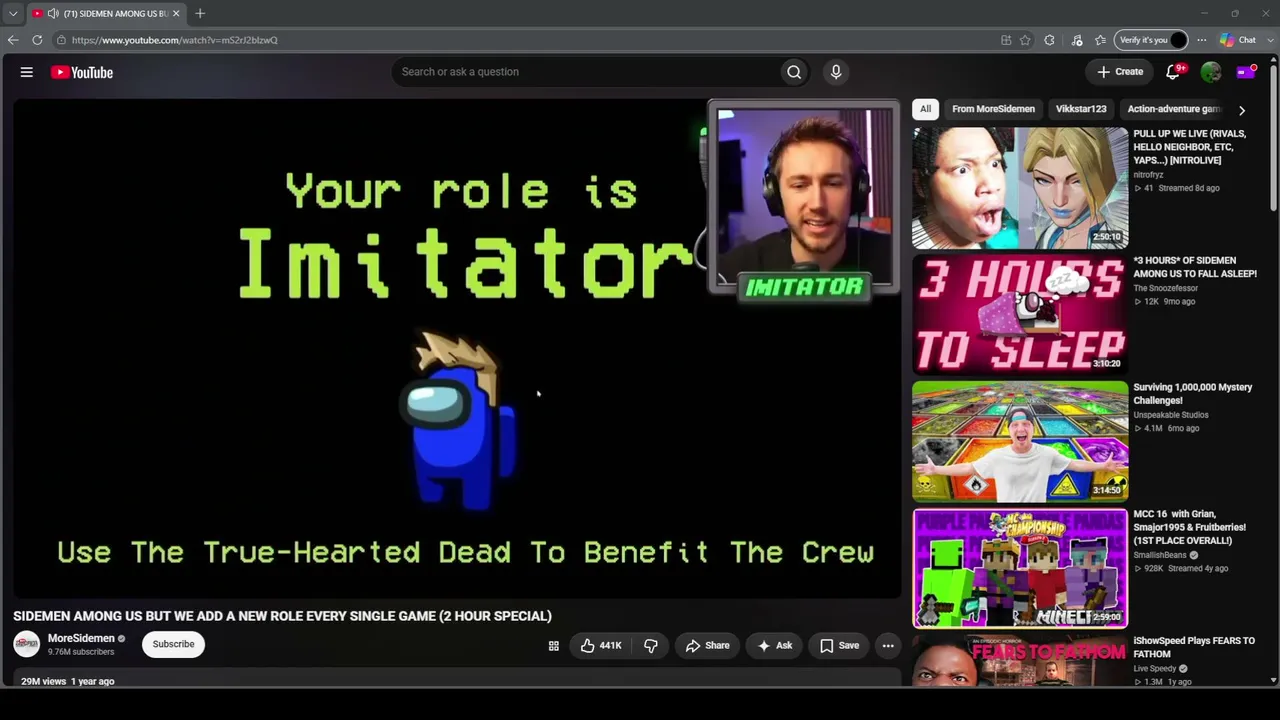Click the browser address bar URL
Viewport: 1280px width, 720px height.
(x=174, y=40)
